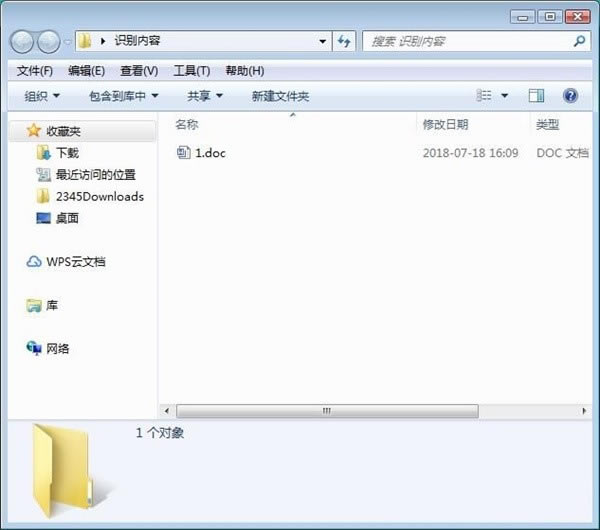
Task: Open recent pages dropdown beside navigation arrows
Action: [67, 42]
